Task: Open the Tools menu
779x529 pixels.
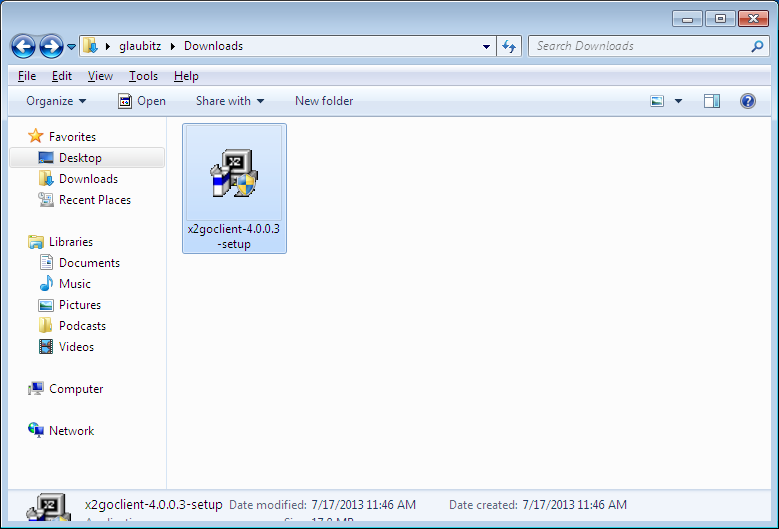Action: pos(143,76)
